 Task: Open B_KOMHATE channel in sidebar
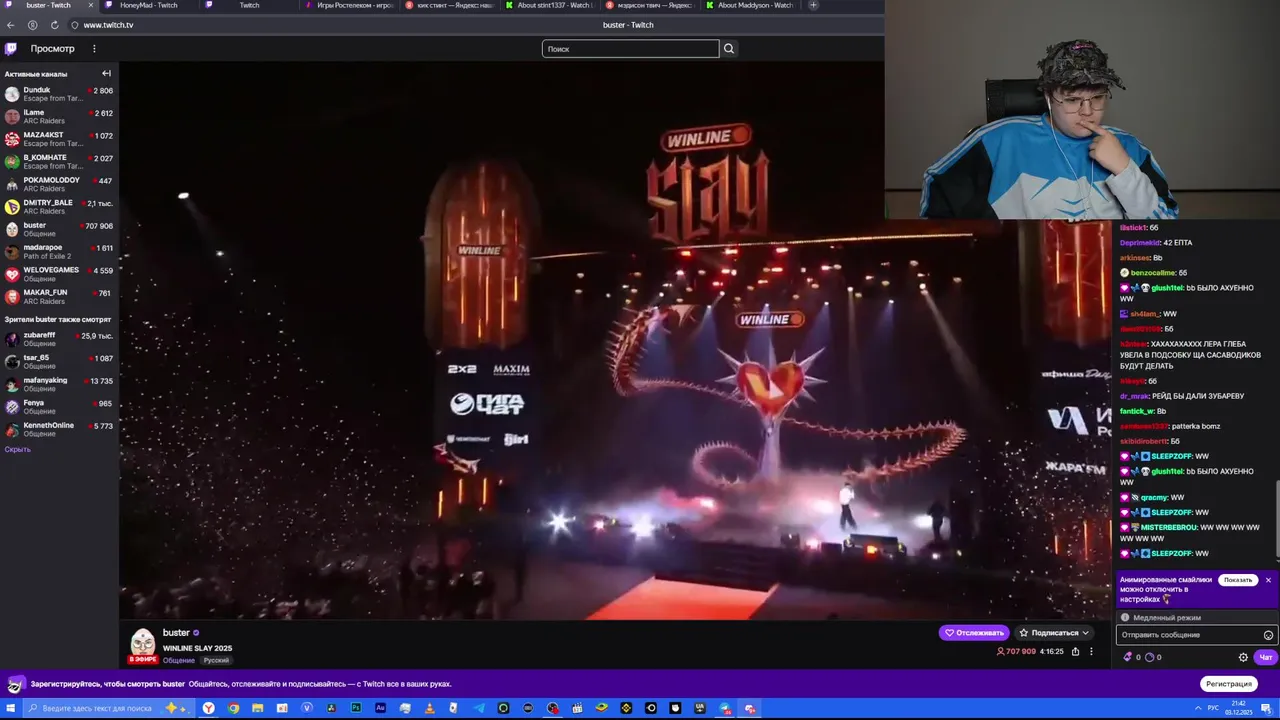point(59,161)
